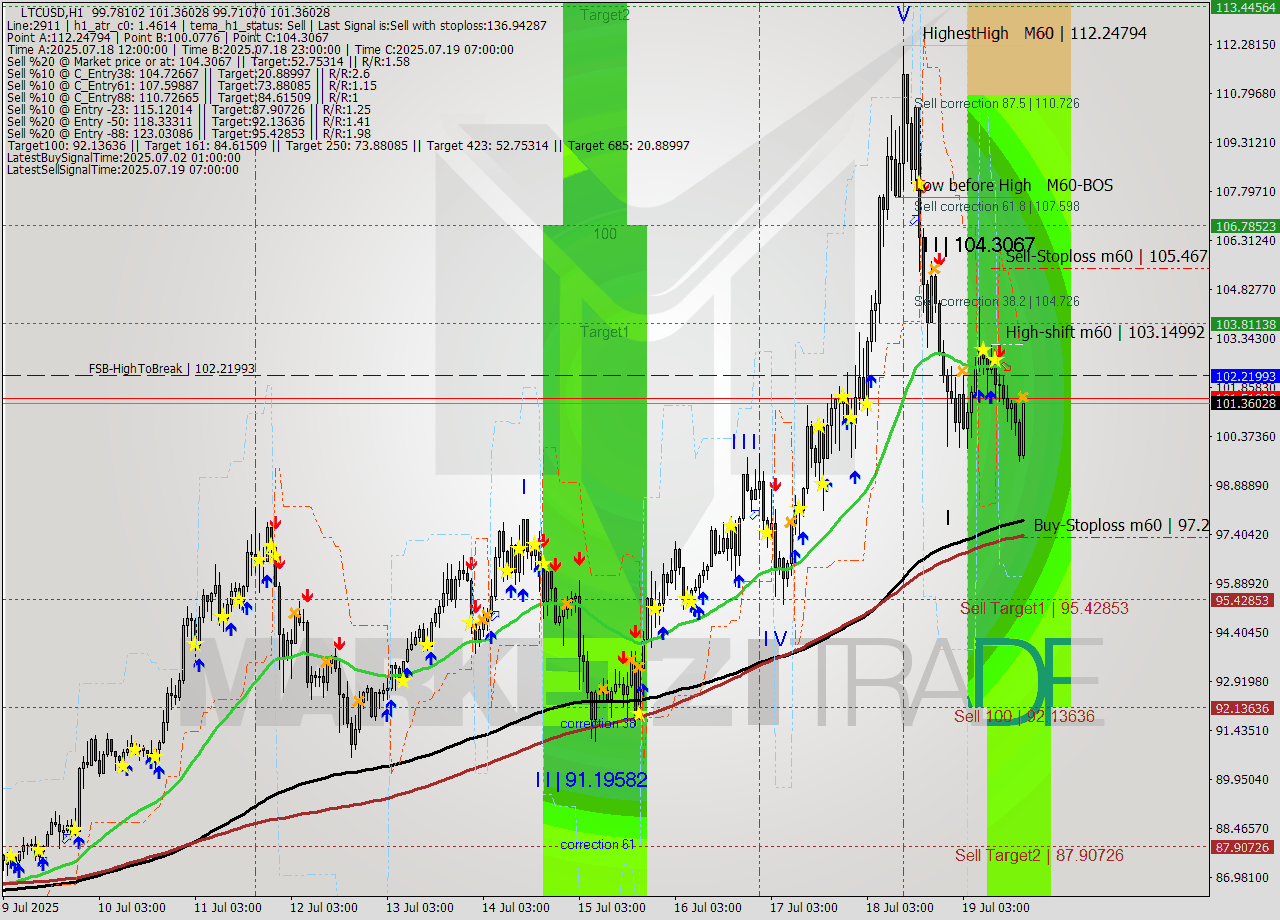This screenshot has width=1280, height=920.
Task: Click the red sell arrow inside the green correction zone
Action: pyautogui.click(x=579, y=557)
